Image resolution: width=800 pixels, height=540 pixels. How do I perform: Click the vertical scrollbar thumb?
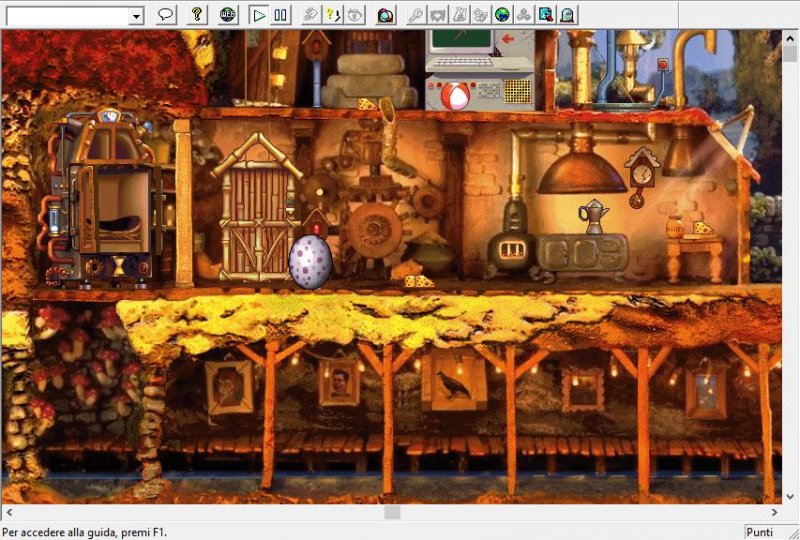[x=790, y=54]
